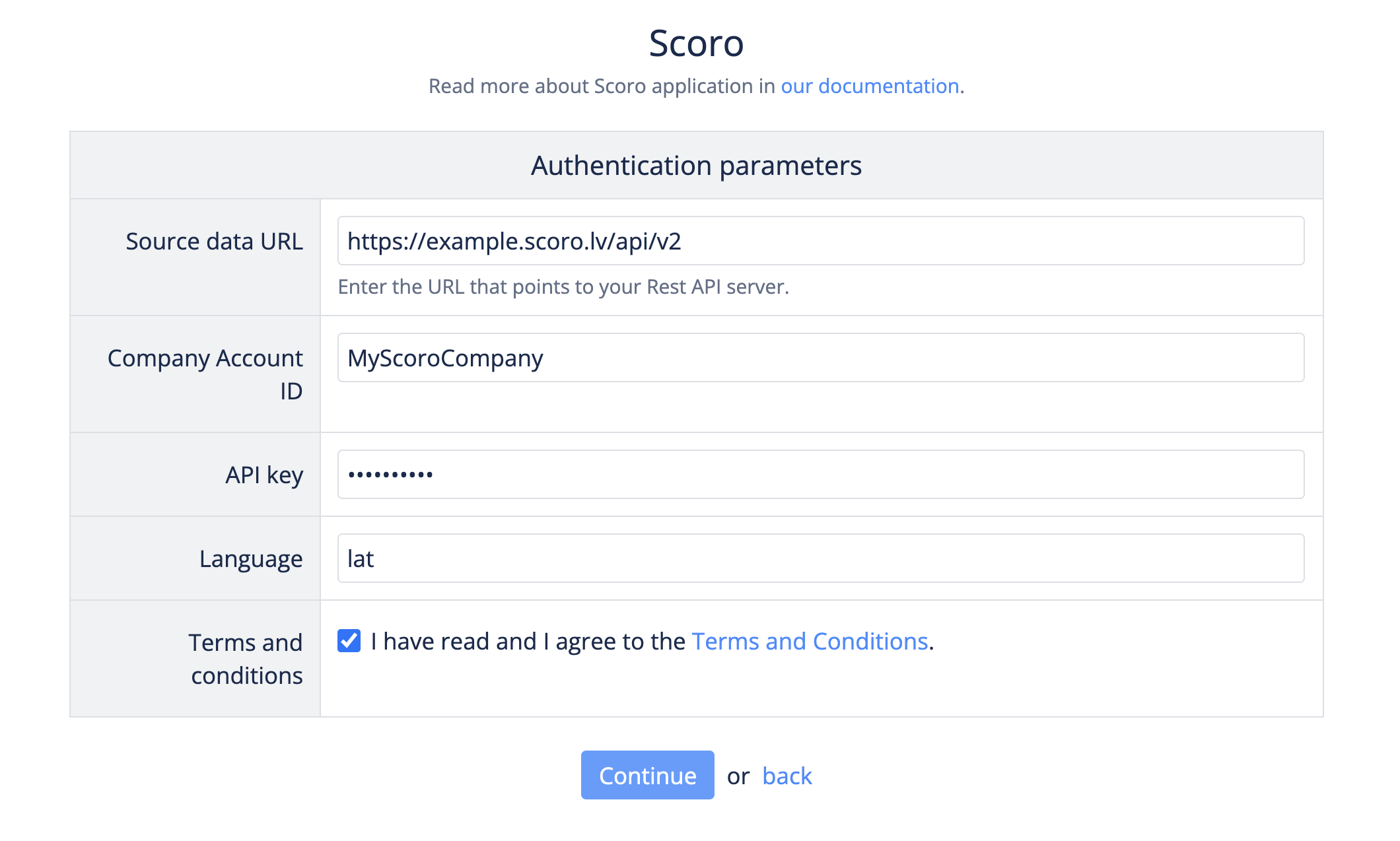Click the 'Language' field label
The image size is (1400, 841).
pyautogui.click(x=251, y=559)
